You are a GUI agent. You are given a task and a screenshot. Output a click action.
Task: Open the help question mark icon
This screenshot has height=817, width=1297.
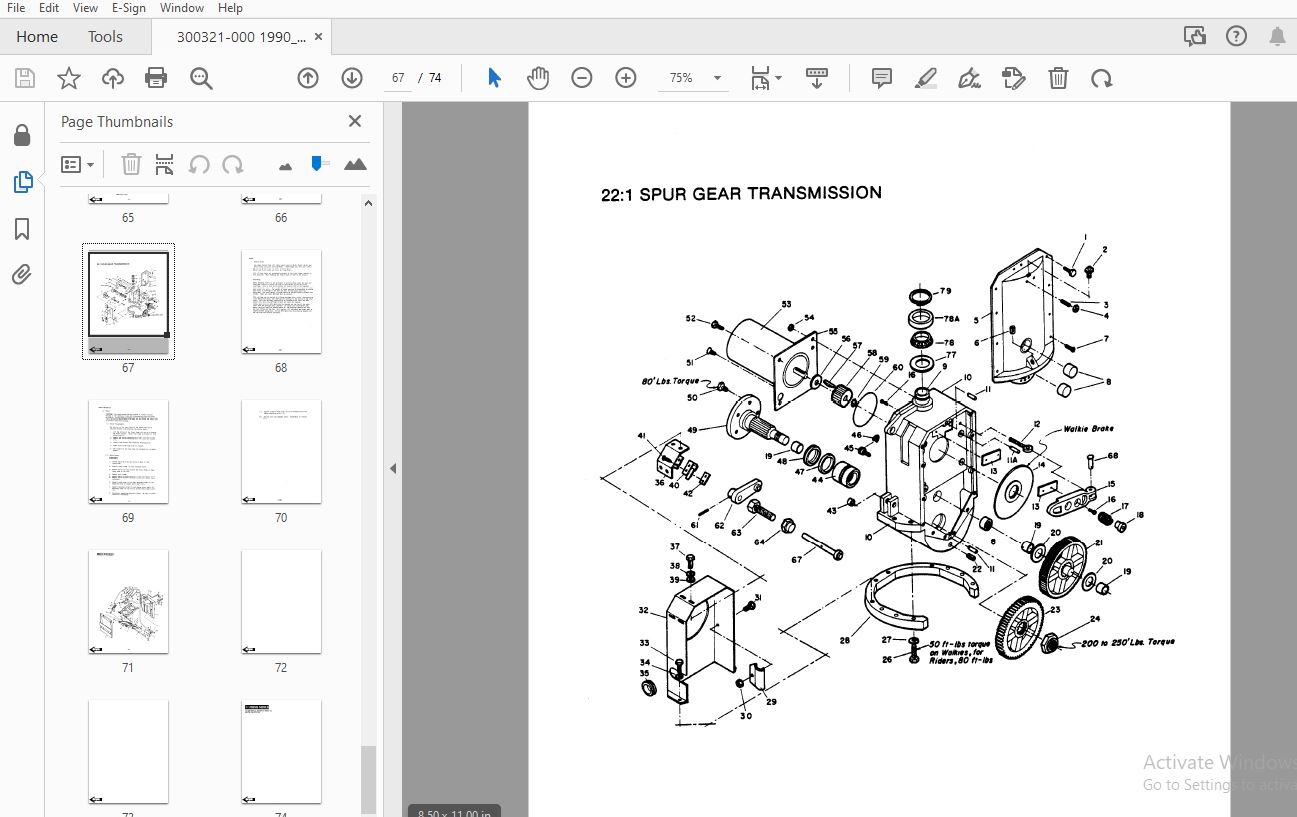1236,37
